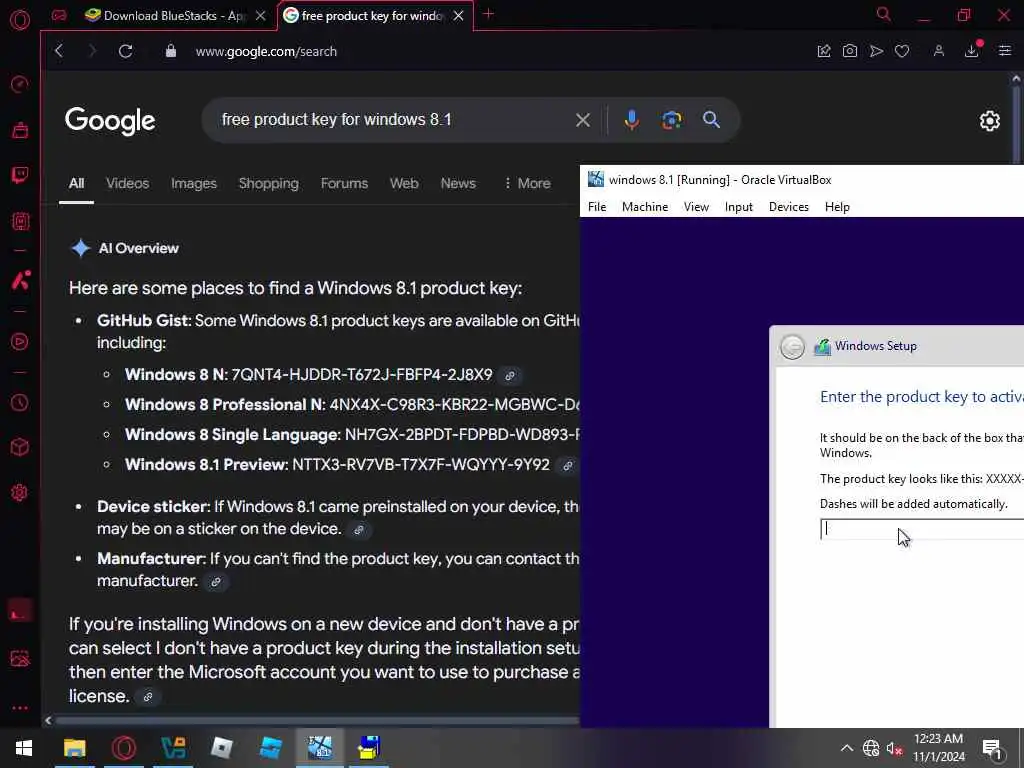Select the Videos search tab

pyautogui.click(x=127, y=184)
